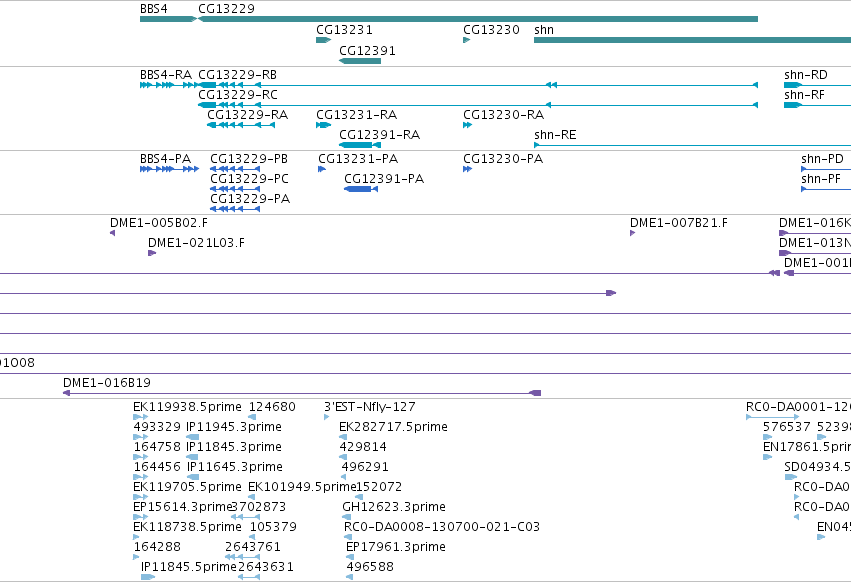
Task: Click EST label 493329
Action: (x=157, y=427)
